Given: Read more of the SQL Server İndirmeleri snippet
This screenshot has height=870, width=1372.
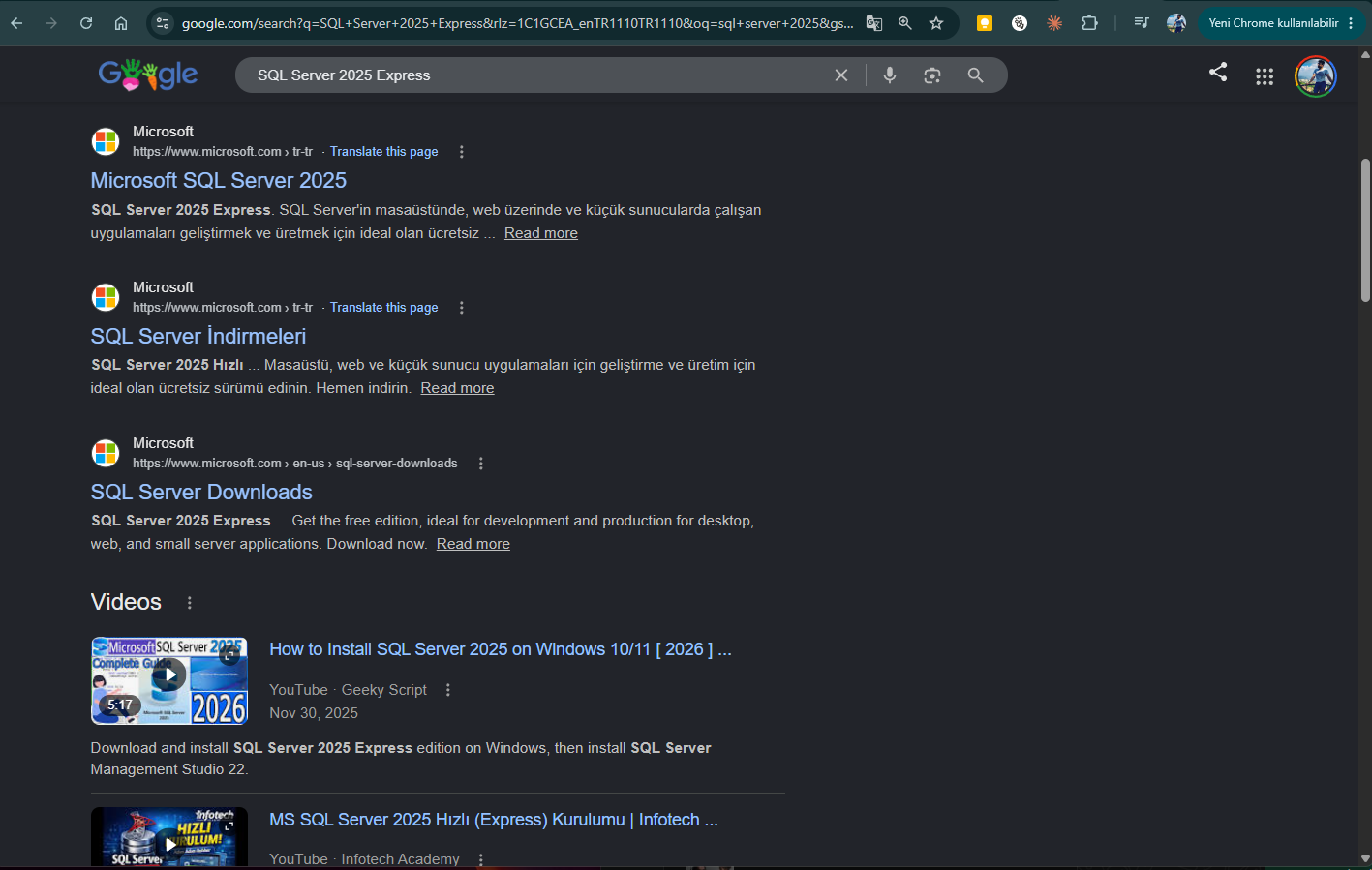Looking at the screenshot, I should (x=457, y=388).
